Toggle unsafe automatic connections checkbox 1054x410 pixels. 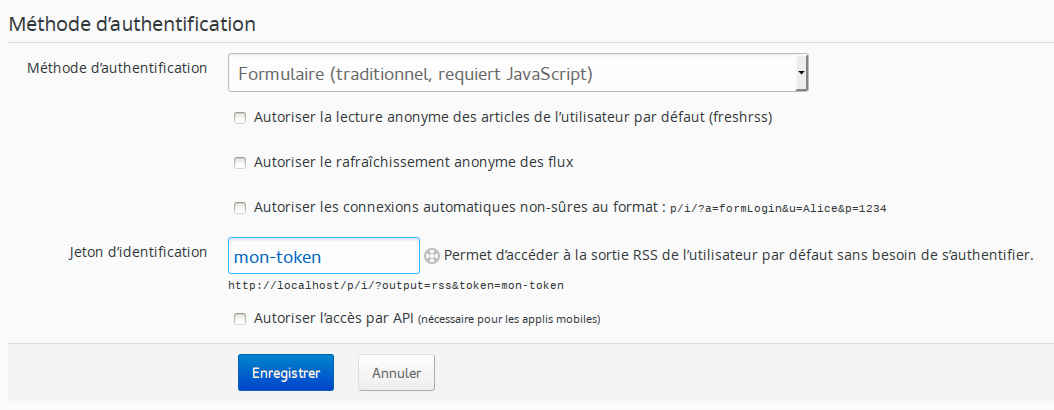point(239,208)
